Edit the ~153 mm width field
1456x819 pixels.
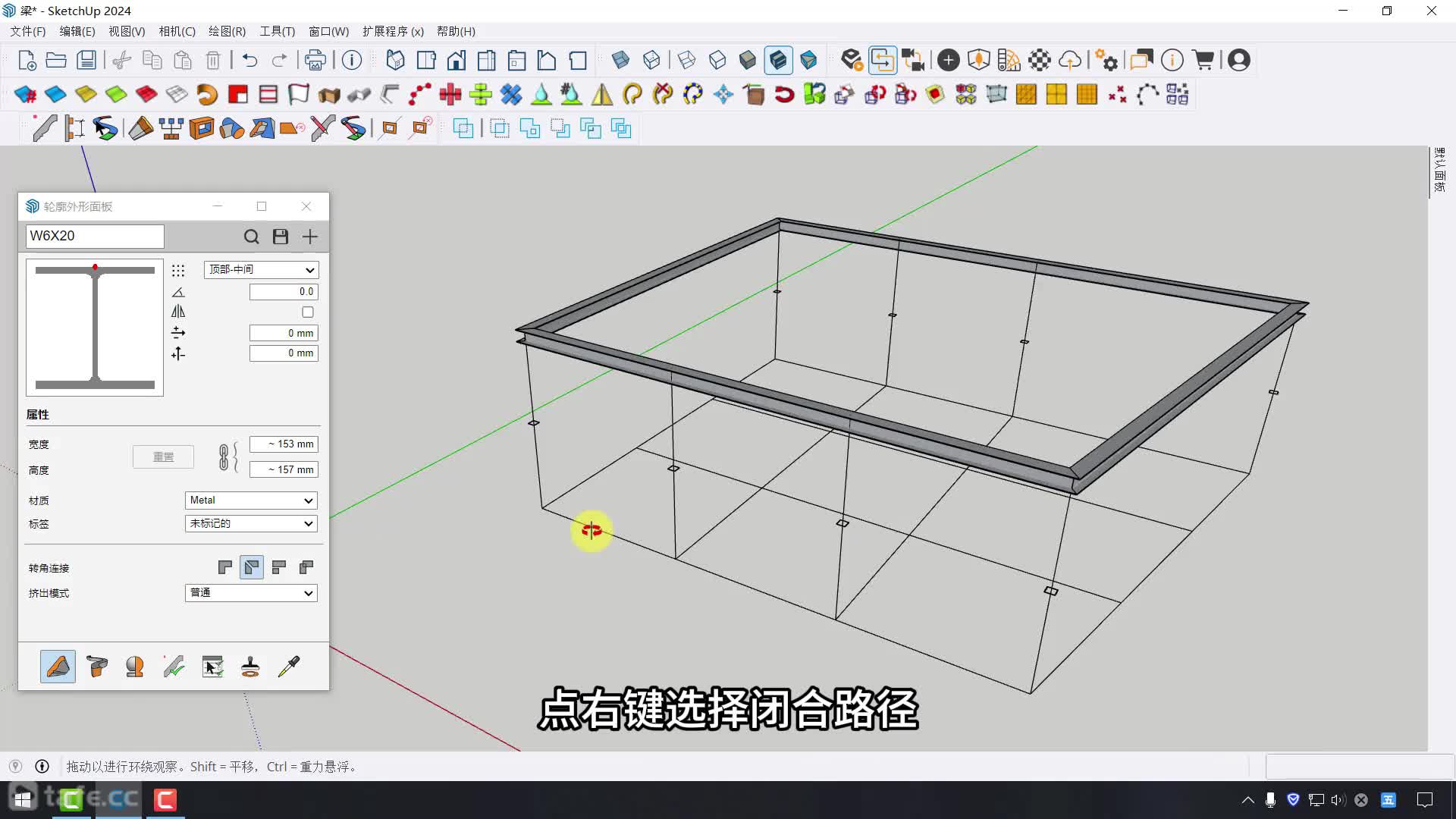click(x=284, y=444)
